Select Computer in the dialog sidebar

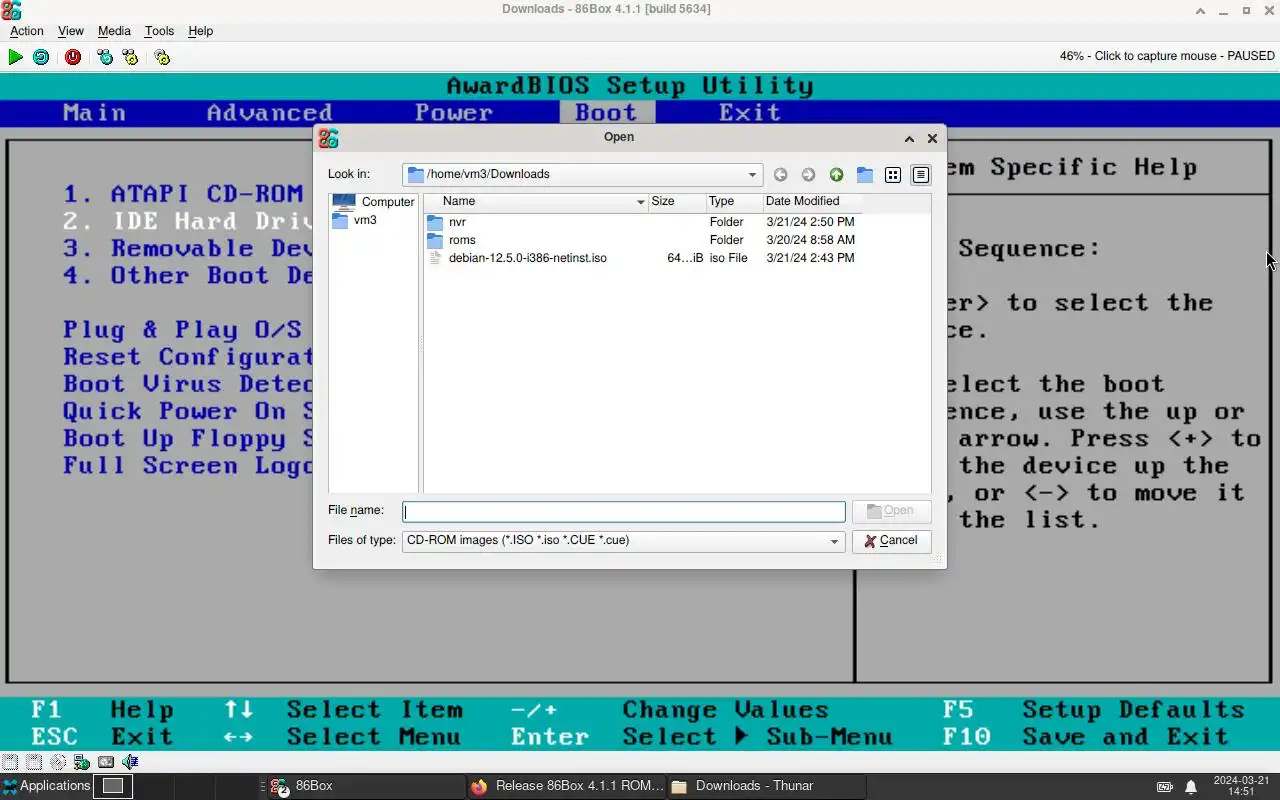pos(373,202)
